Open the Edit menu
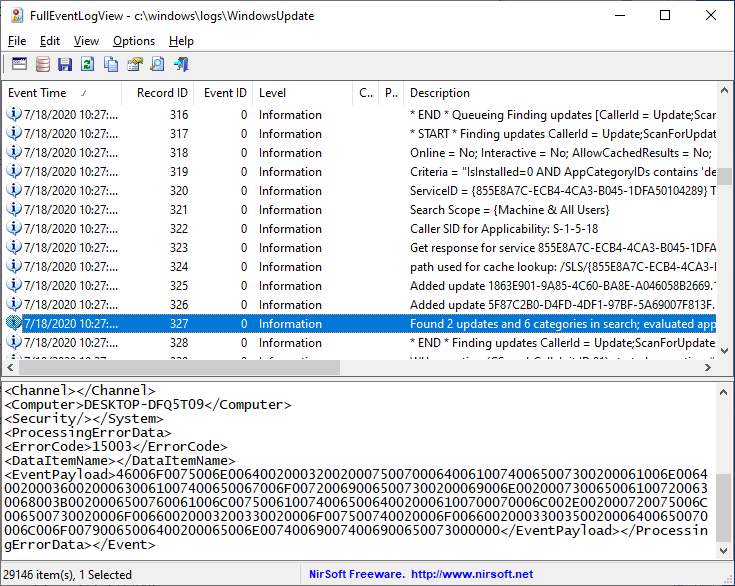This screenshot has height=586, width=735. click(x=50, y=41)
